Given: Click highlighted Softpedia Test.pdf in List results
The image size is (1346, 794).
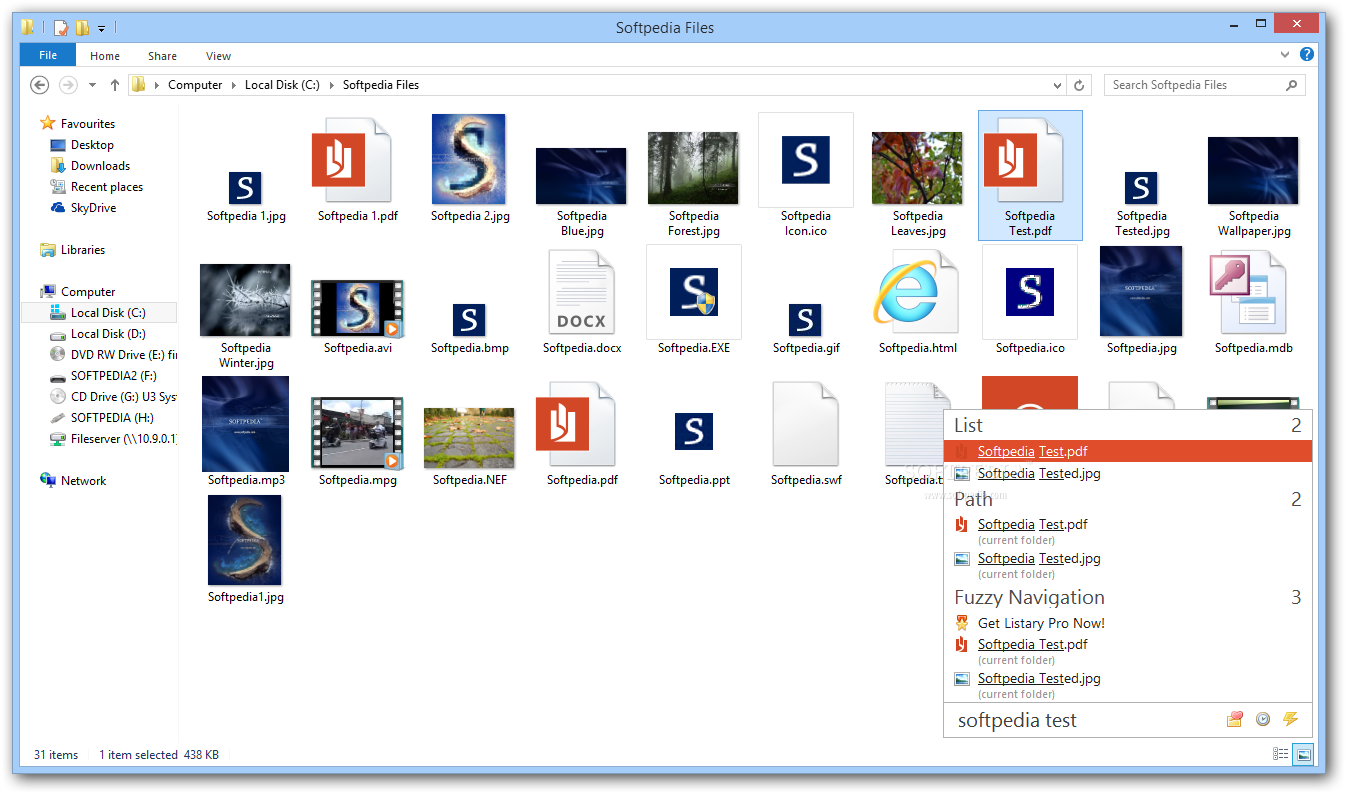Looking at the screenshot, I should click(1128, 451).
